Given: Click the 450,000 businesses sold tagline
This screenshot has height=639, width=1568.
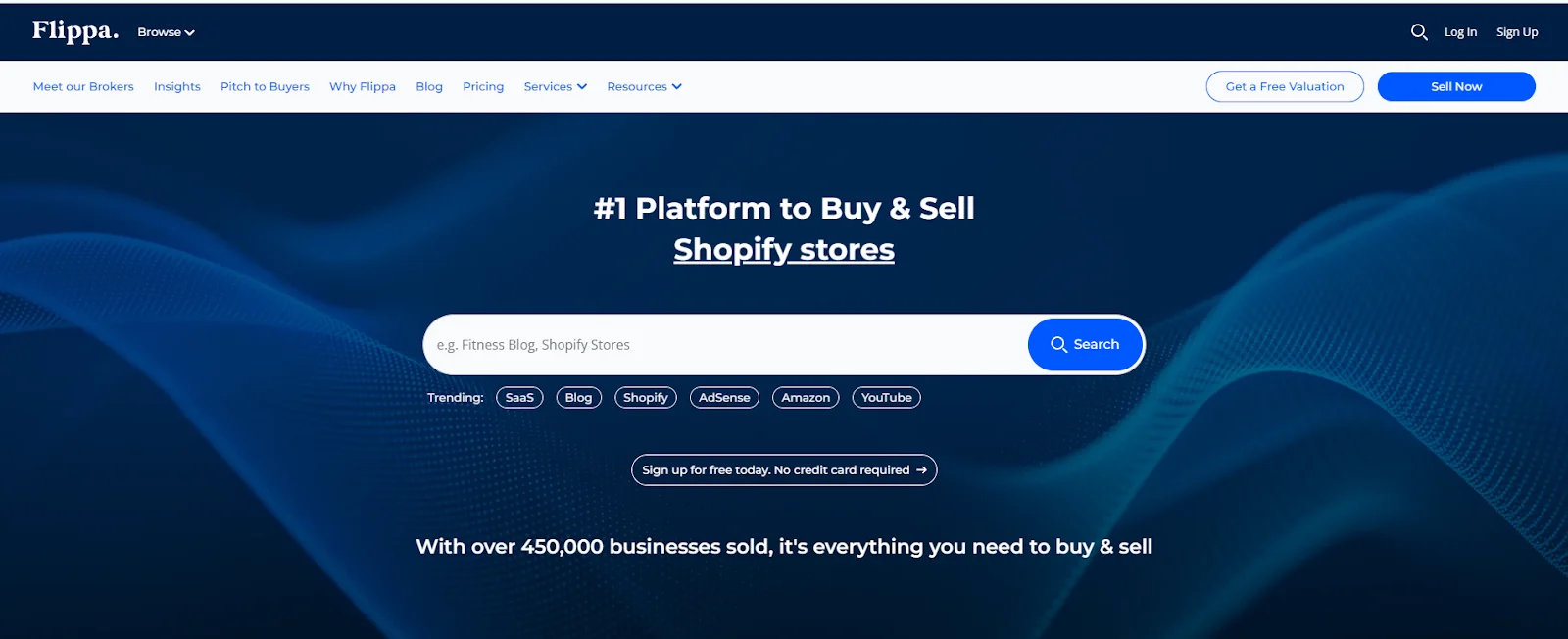Looking at the screenshot, I should click(x=784, y=547).
